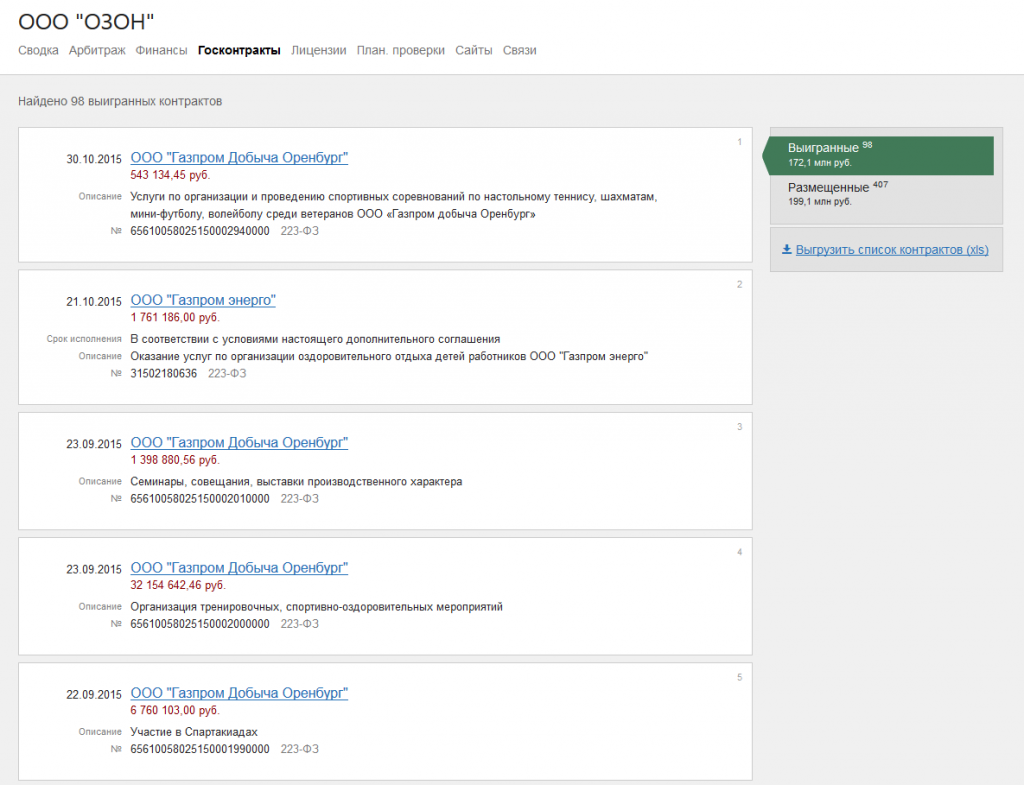Image resolution: width=1024 pixels, height=785 pixels.
Task: Go to the Лицензии tab
Action: coord(319,50)
